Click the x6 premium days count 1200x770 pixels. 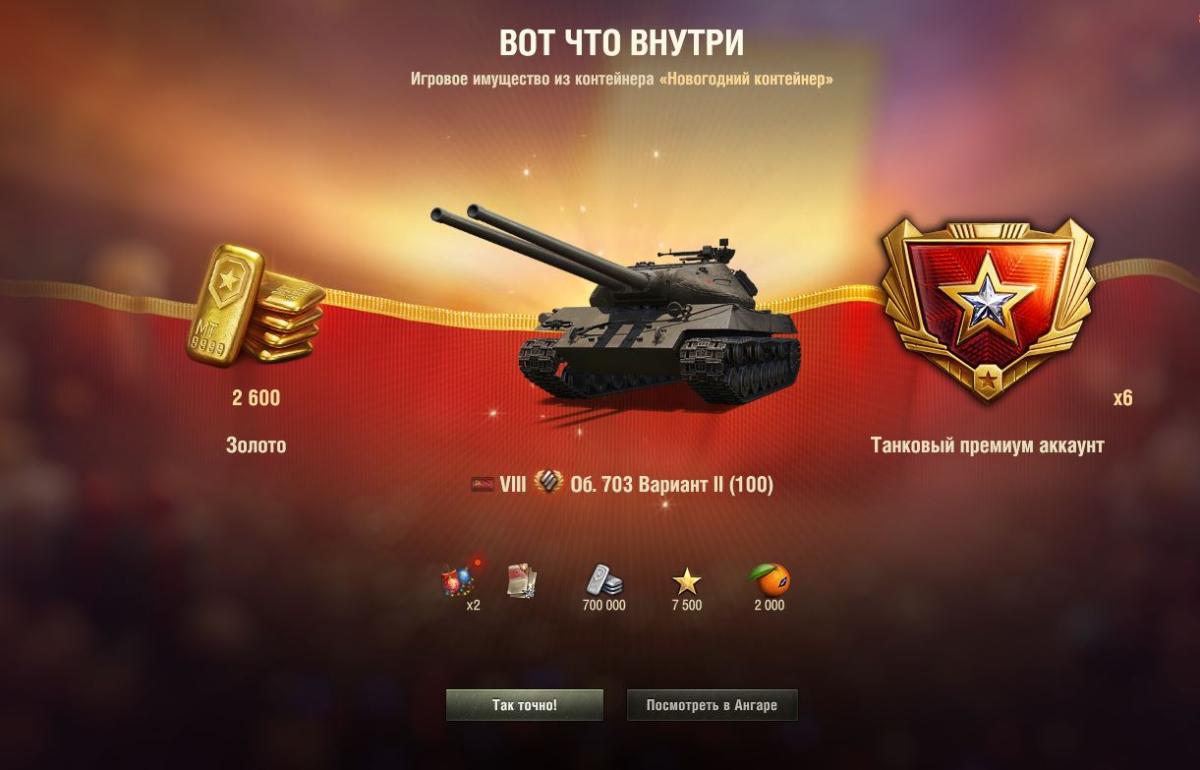[1123, 398]
